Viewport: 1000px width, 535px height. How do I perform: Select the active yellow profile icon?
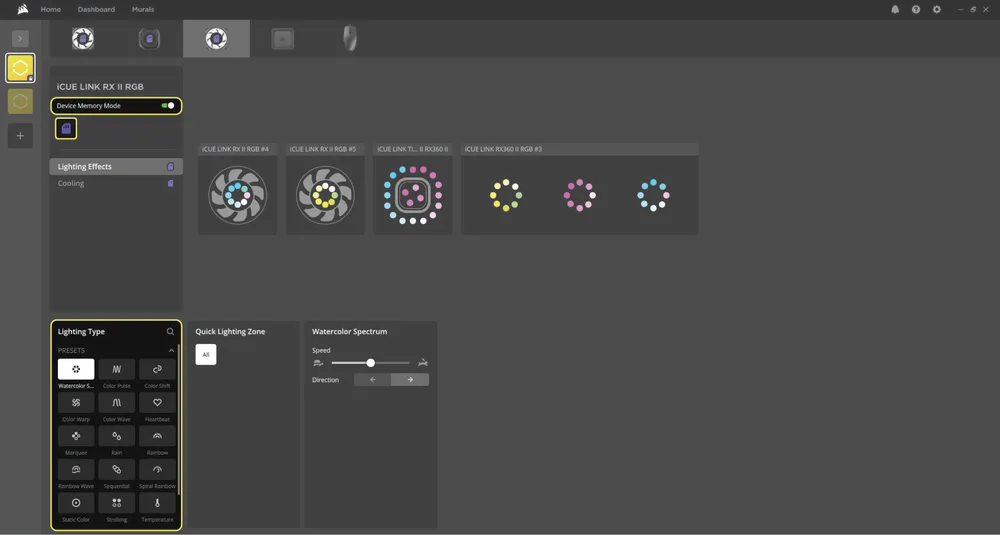coord(20,68)
